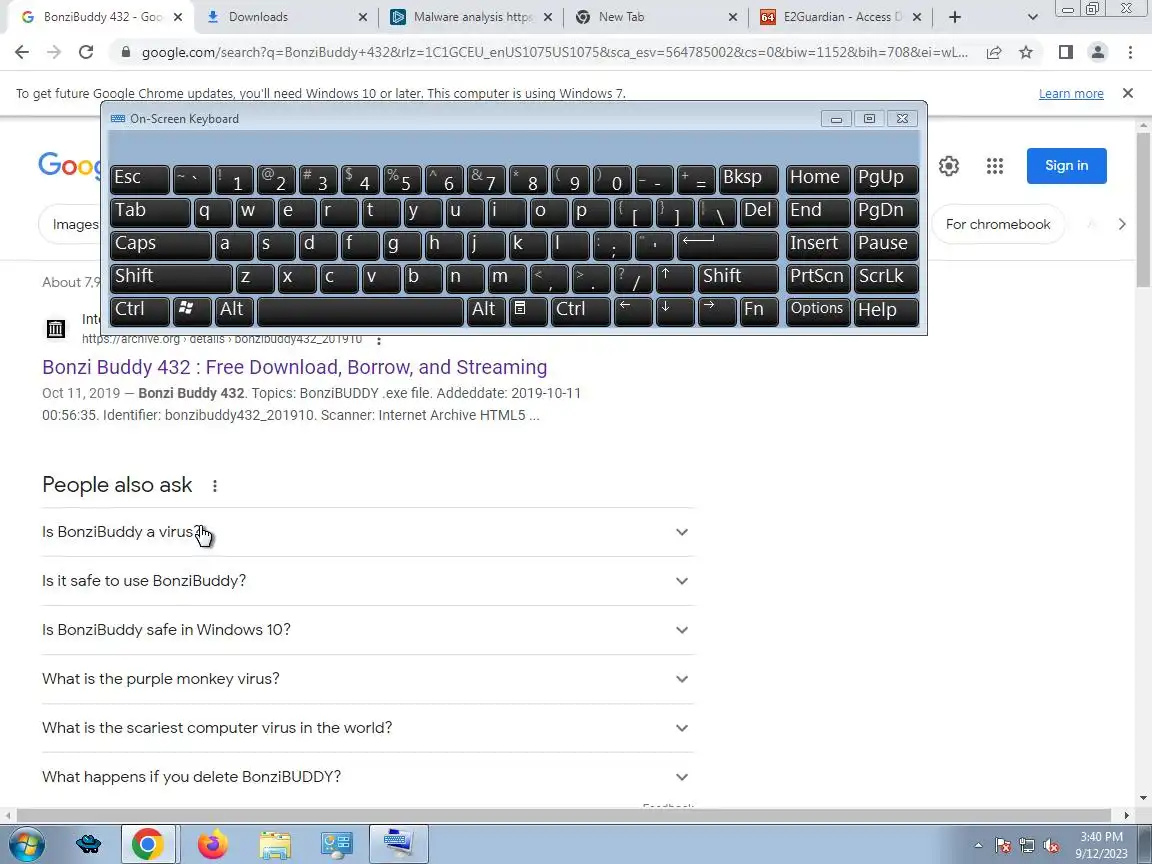Viewport: 1152px width, 864px height.
Task: Click the address bar URL
Action: (x=554, y=52)
